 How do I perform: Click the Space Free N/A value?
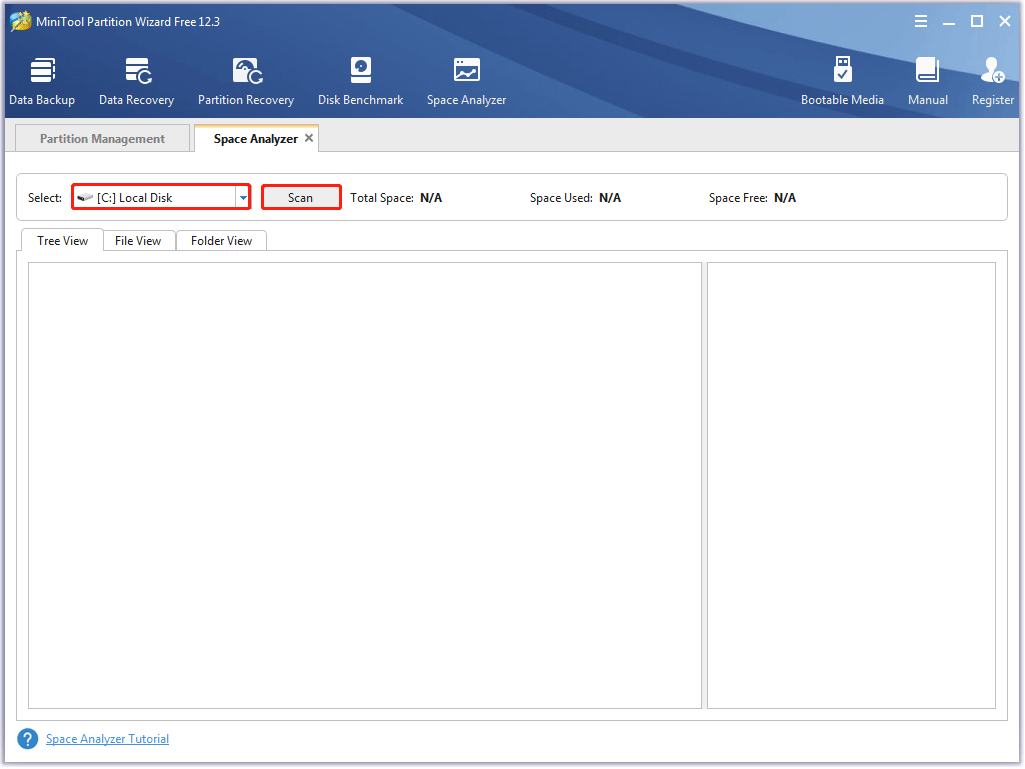click(x=785, y=198)
